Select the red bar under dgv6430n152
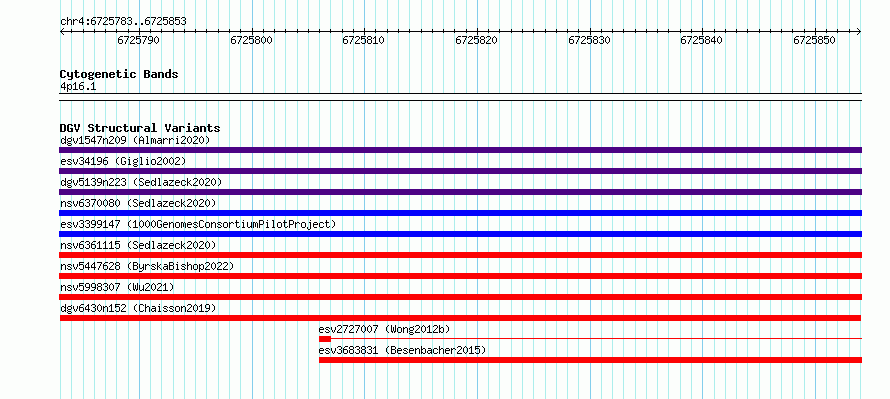890x399 pixels. point(460,318)
